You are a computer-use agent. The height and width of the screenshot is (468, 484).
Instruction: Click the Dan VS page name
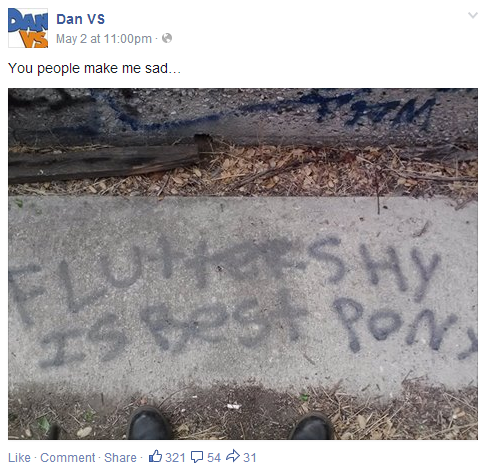[x=80, y=19]
